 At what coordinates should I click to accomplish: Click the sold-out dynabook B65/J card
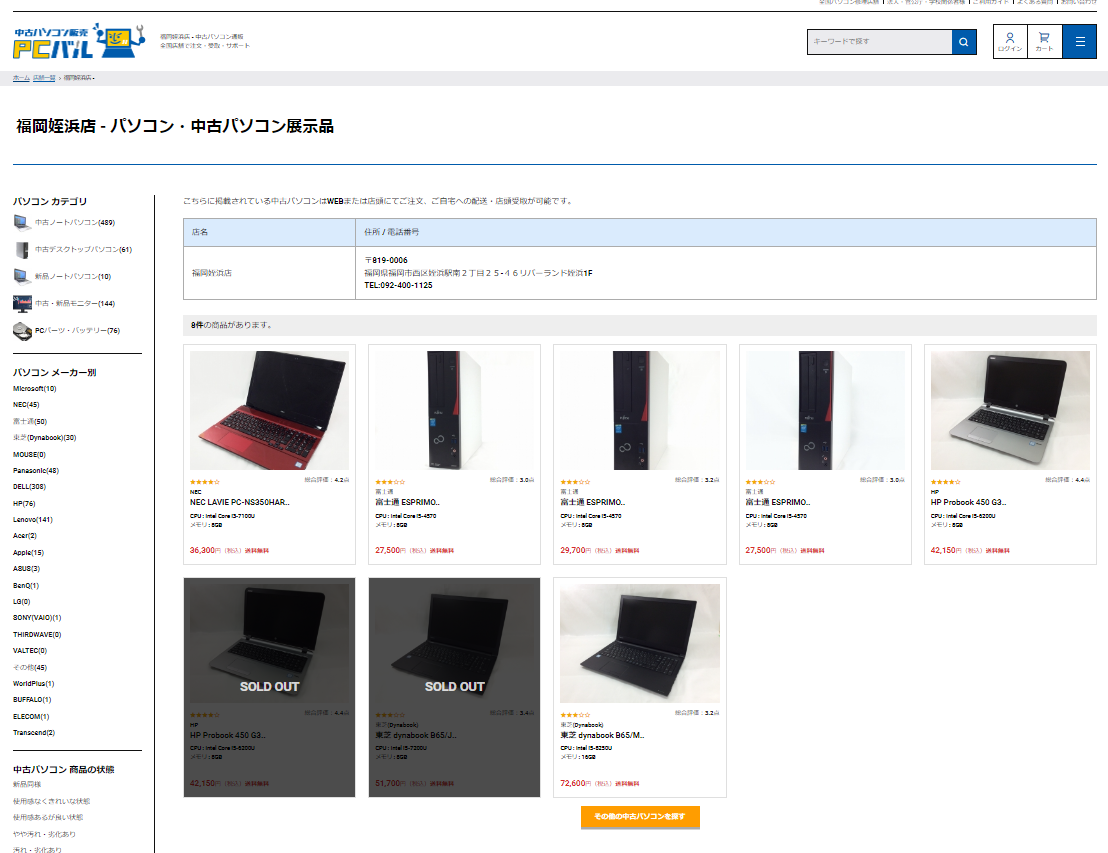454,688
